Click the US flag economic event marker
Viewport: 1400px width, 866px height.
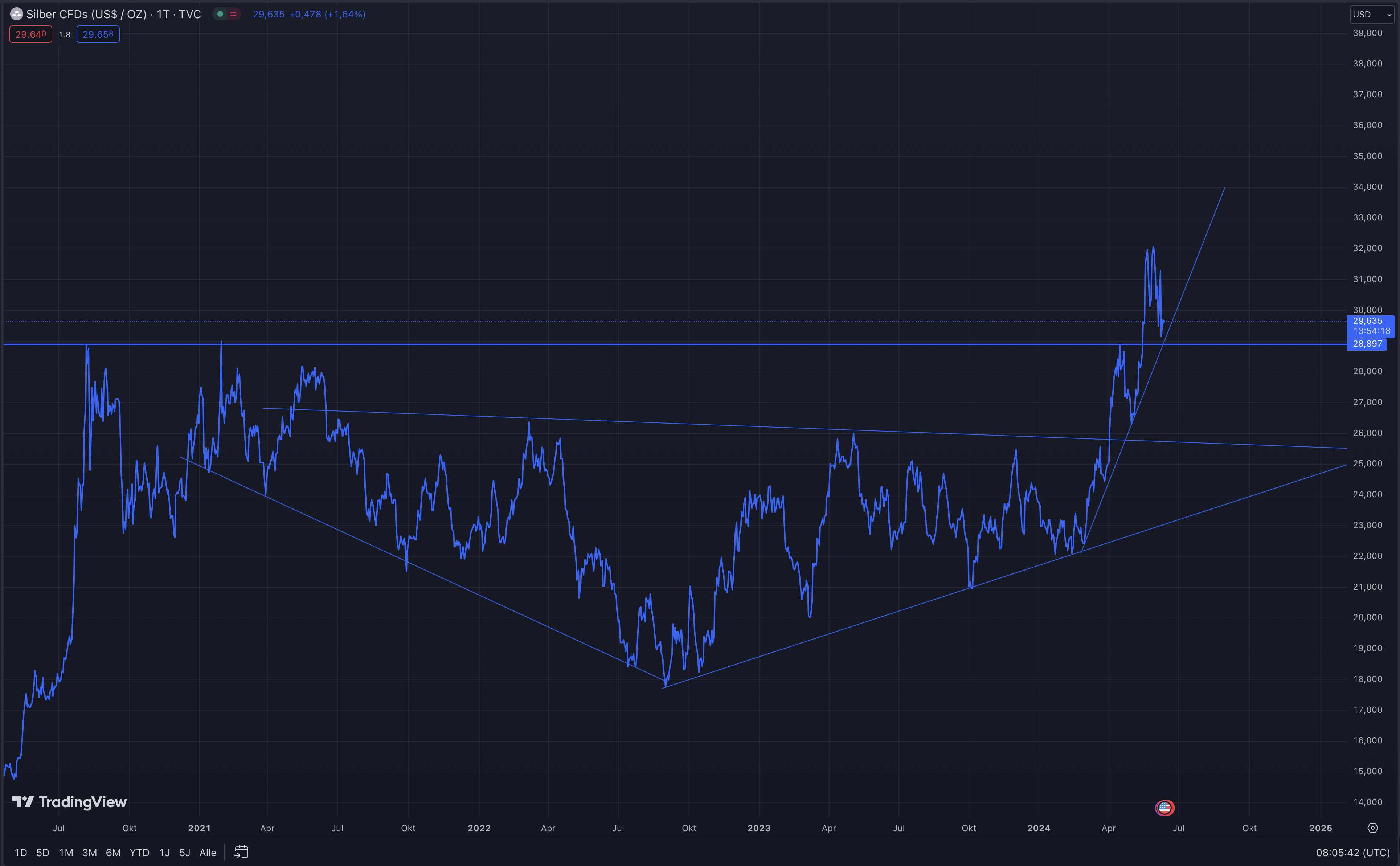coord(1164,808)
